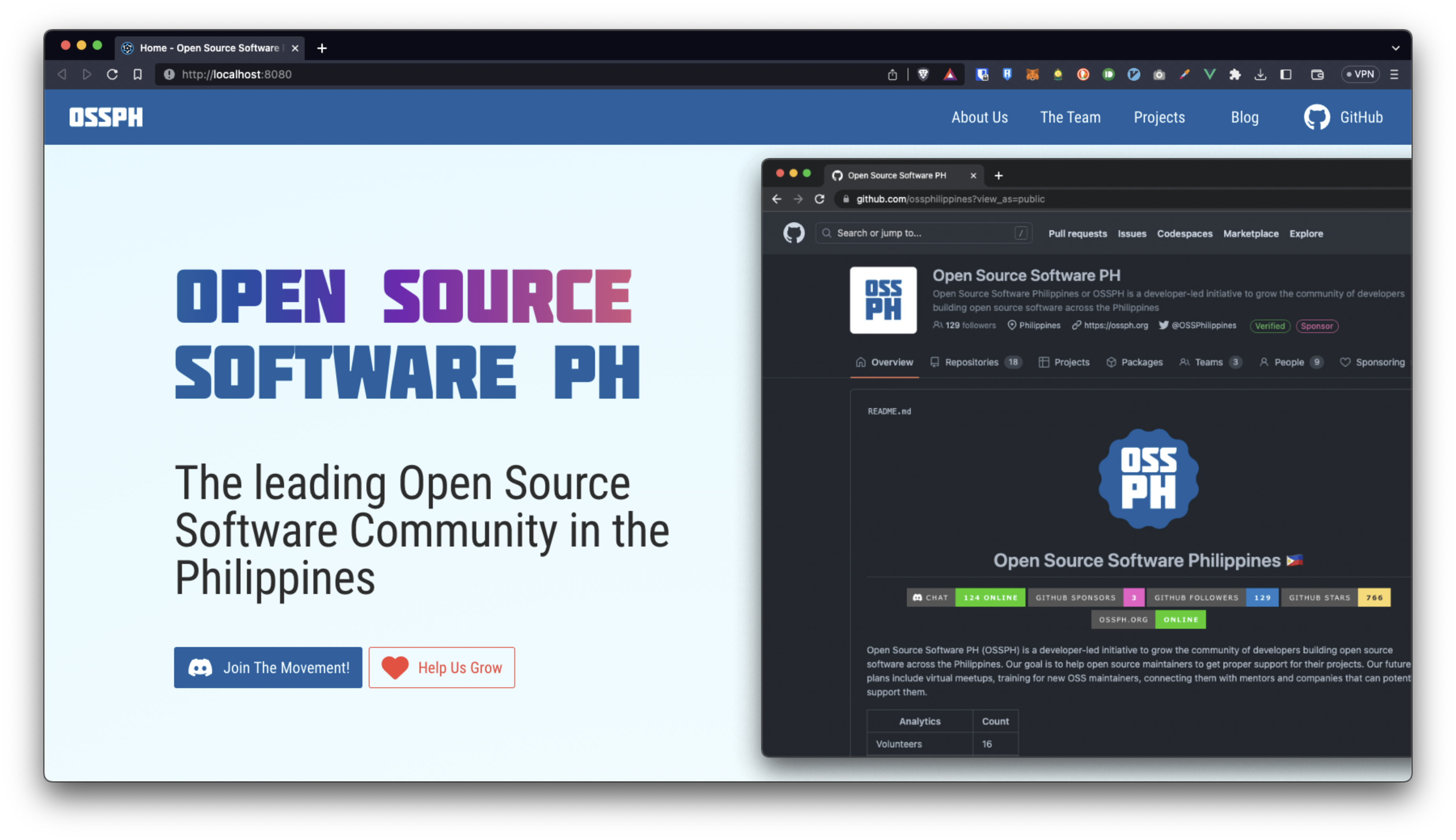This screenshot has width=1456, height=840.
Task: Toggle bookmark for this page
Action: point(137,74)
